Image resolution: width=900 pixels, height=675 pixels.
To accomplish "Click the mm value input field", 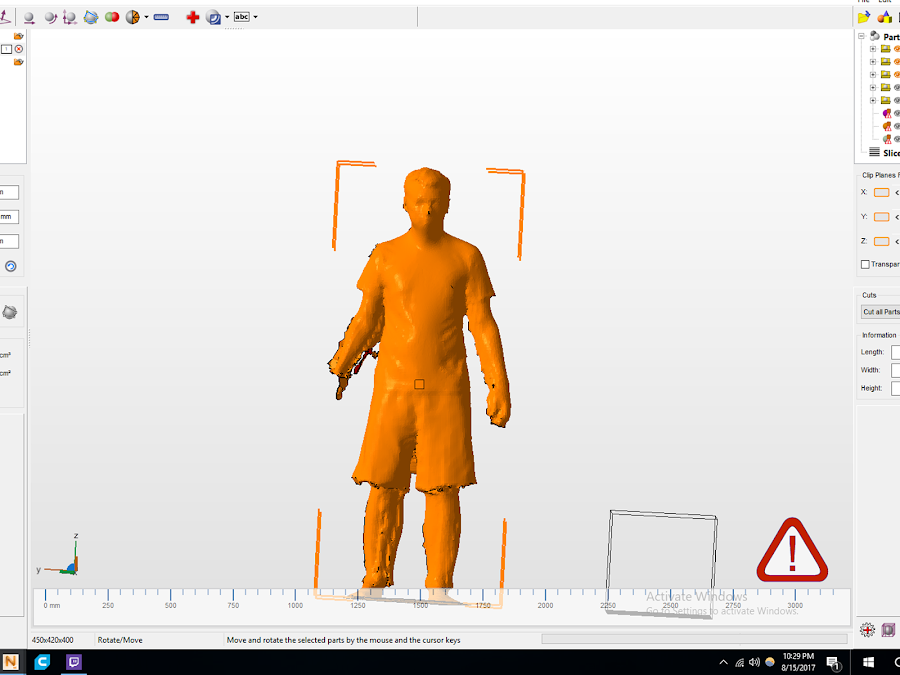I will 9,216.
